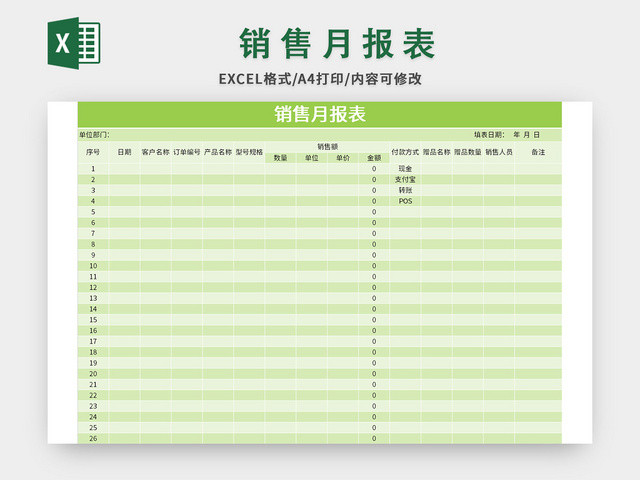Click the 金额 value 0 in row 9
640x480 pixels.
[374, 255]
